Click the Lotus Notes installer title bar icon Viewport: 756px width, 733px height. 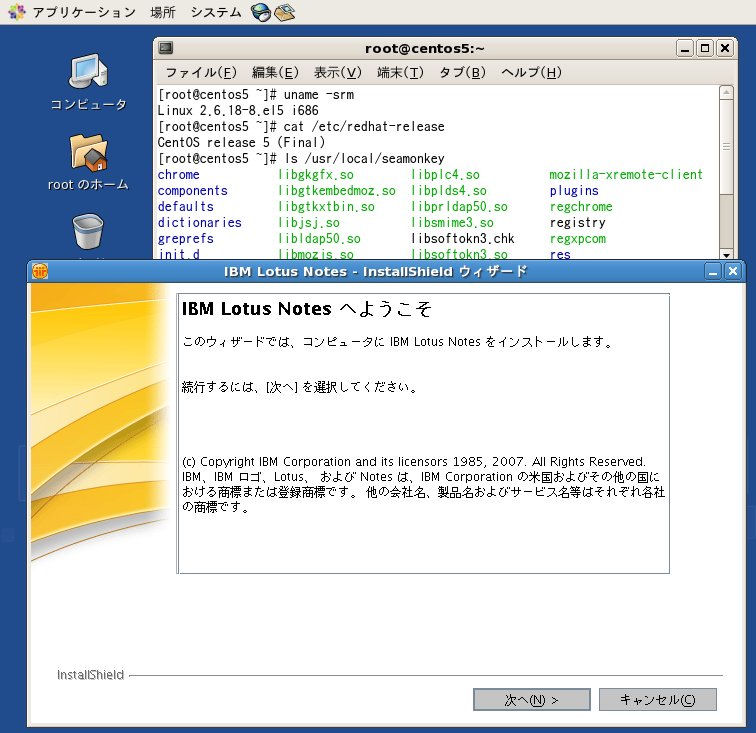[40, 271]
